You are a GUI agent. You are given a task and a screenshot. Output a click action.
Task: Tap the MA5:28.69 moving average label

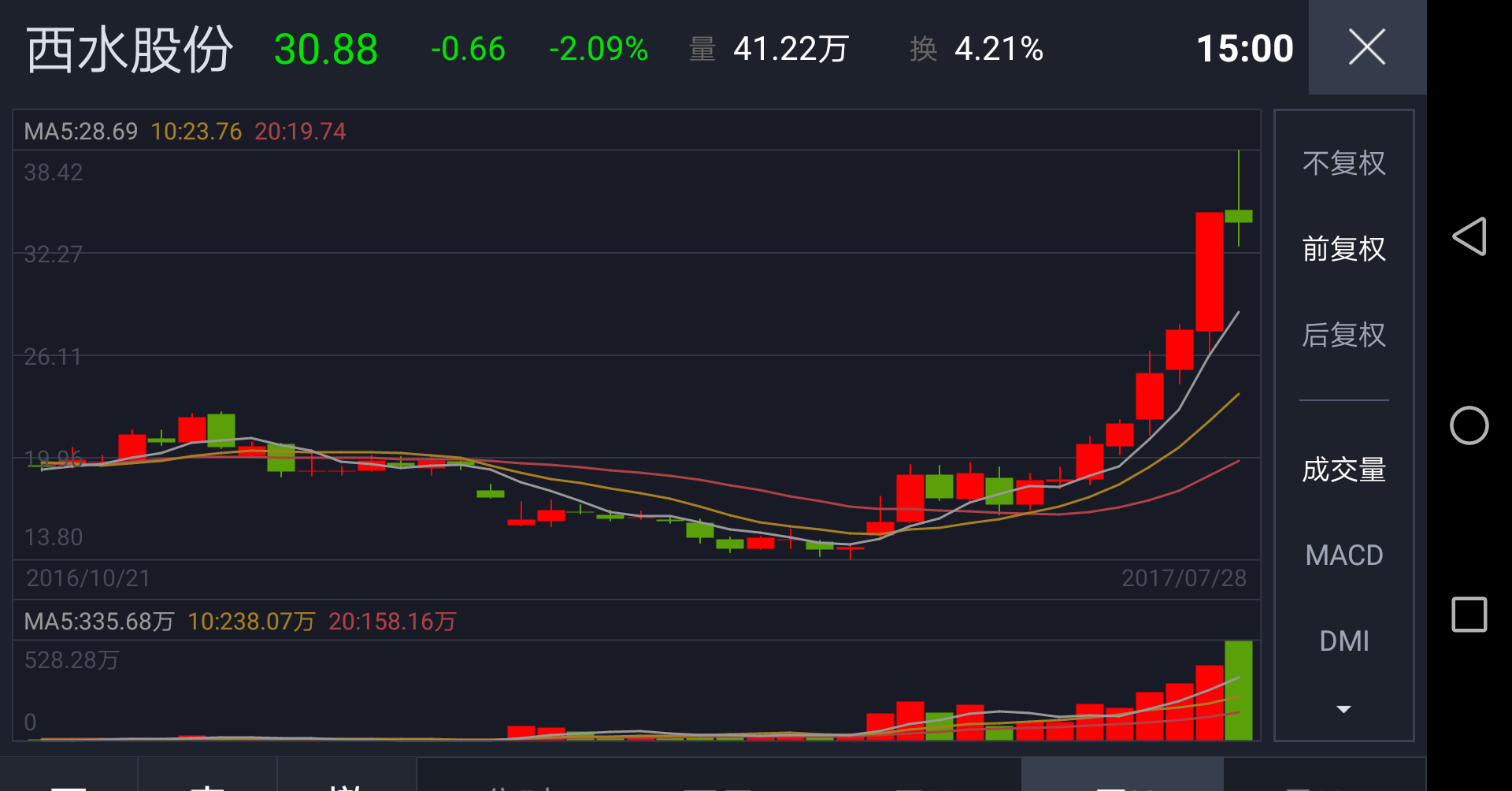[x=81, y=131]
